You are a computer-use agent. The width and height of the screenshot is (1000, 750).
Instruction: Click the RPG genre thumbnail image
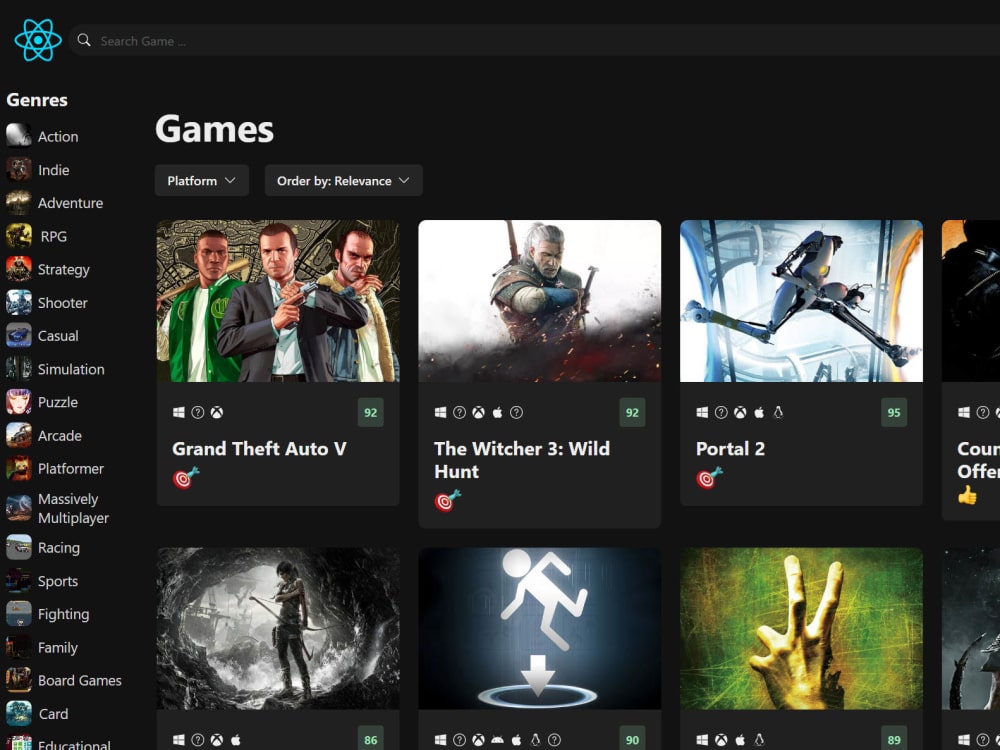[x=18, y=235]
